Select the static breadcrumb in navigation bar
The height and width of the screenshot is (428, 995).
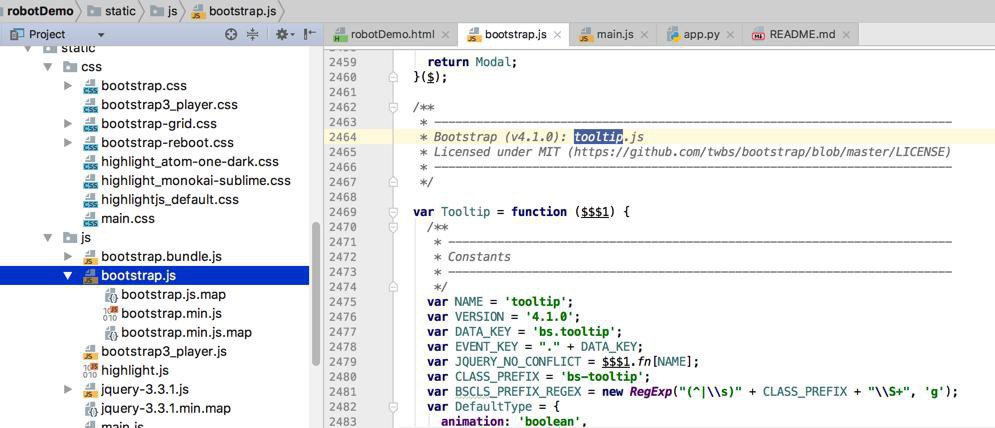[112, 11]
